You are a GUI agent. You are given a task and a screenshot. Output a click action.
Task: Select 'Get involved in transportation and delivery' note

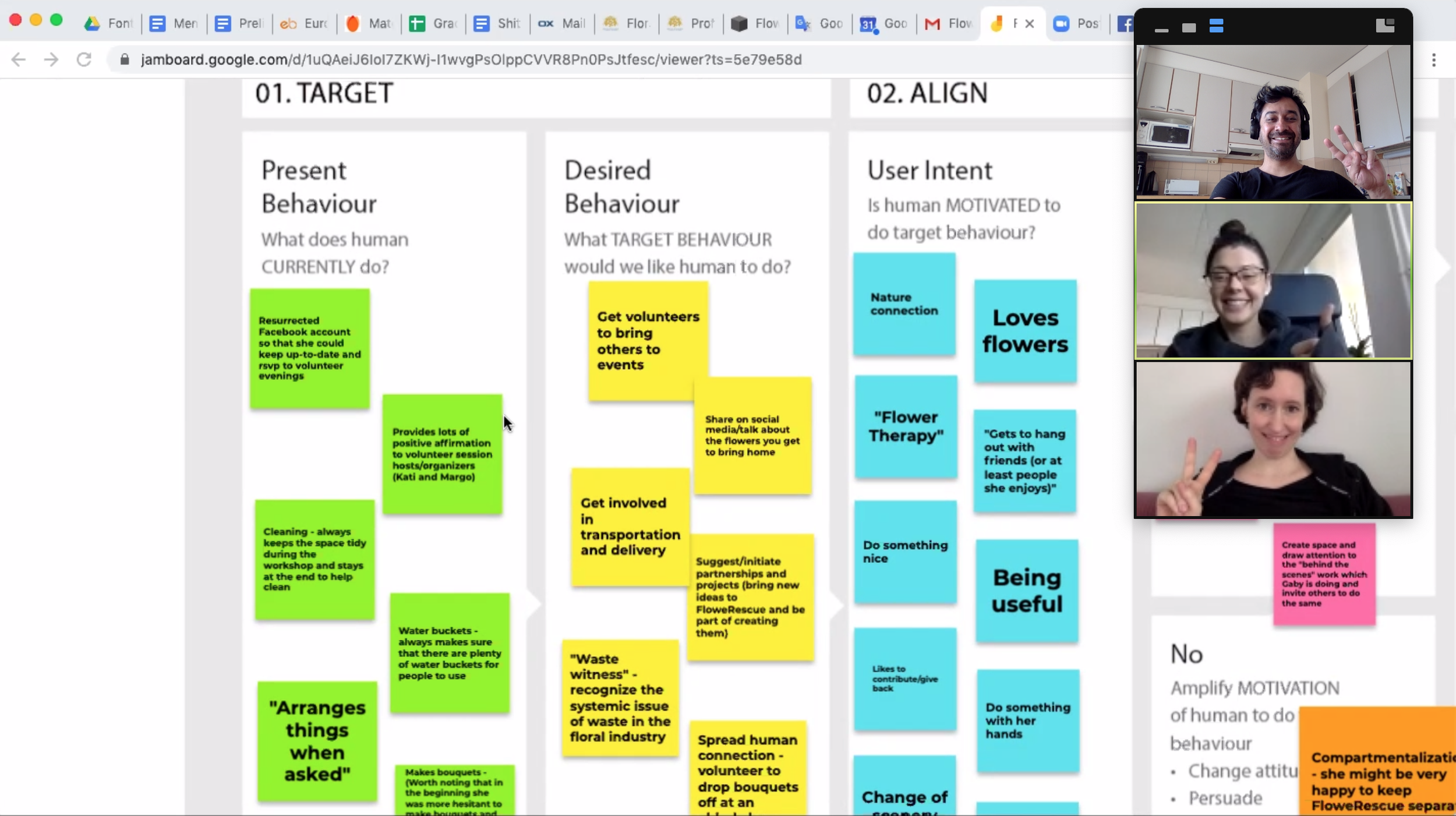click(630, 527)
